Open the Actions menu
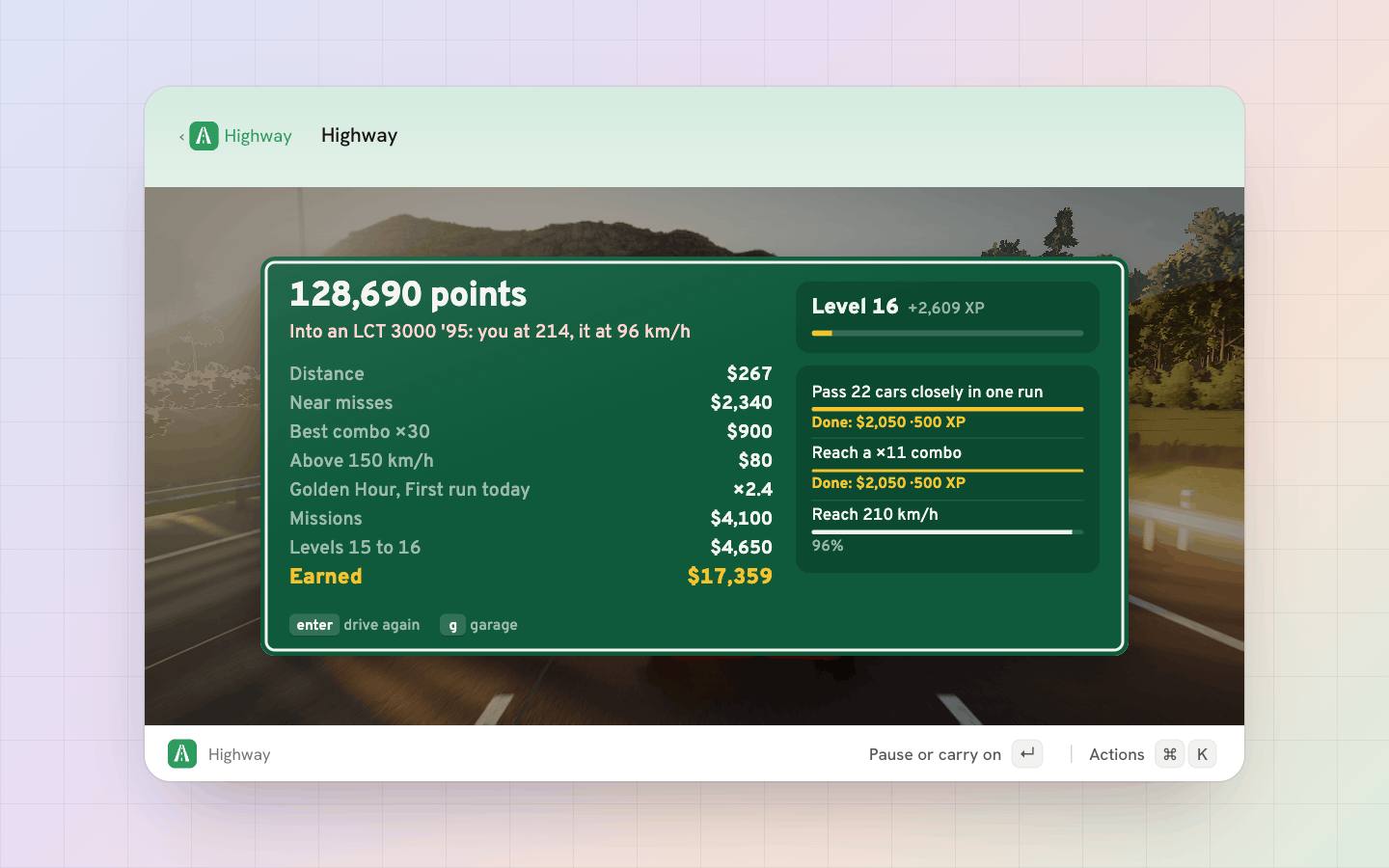This screenshot has width=1389, height=868. [1116, 754]
